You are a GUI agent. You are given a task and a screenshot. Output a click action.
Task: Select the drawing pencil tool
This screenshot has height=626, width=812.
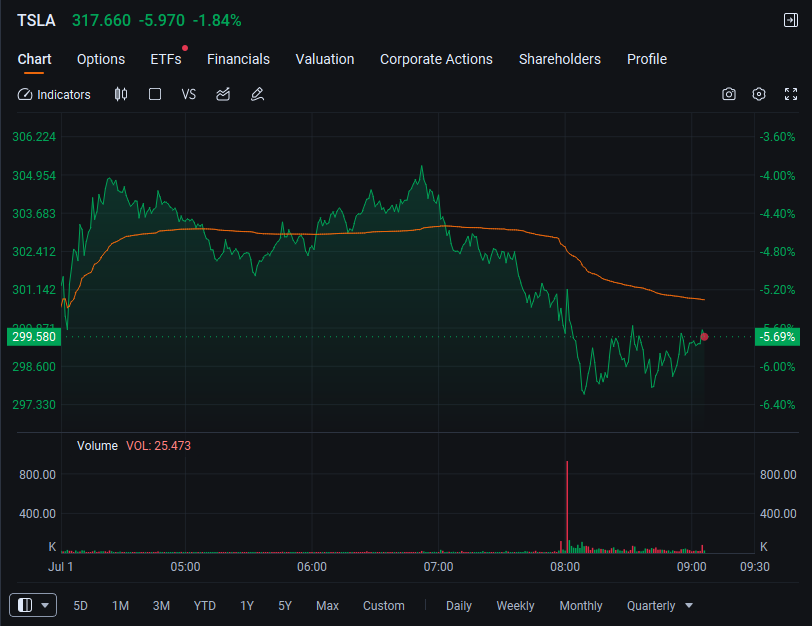[257, 94]
